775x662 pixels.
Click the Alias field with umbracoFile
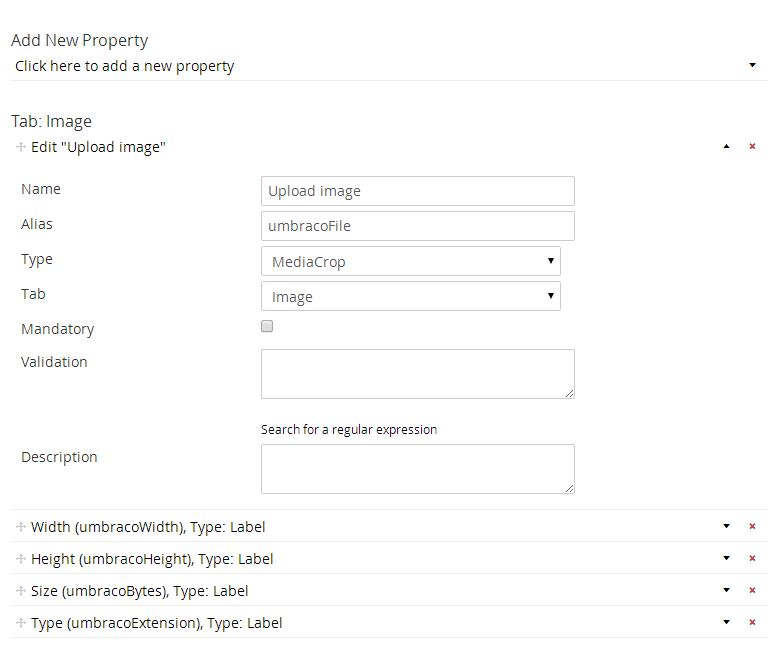417,226
